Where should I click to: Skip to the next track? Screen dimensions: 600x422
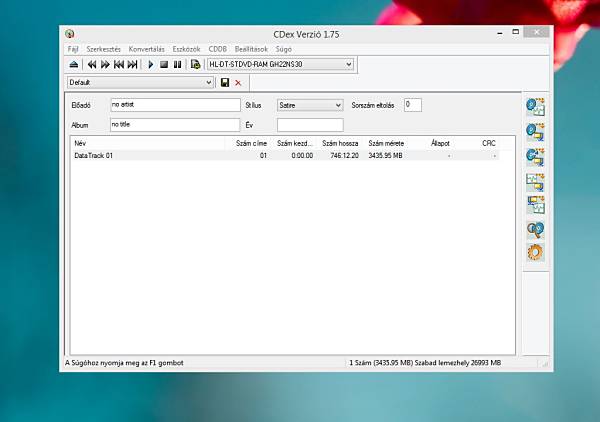click(132, 65)
